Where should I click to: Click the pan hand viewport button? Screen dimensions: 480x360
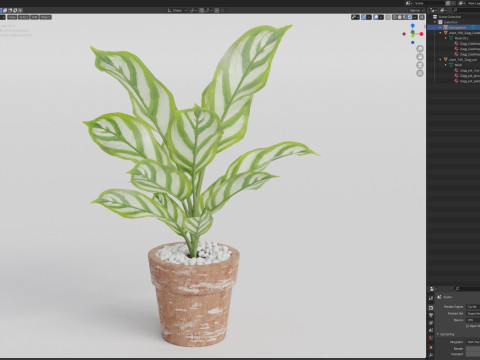420,57
